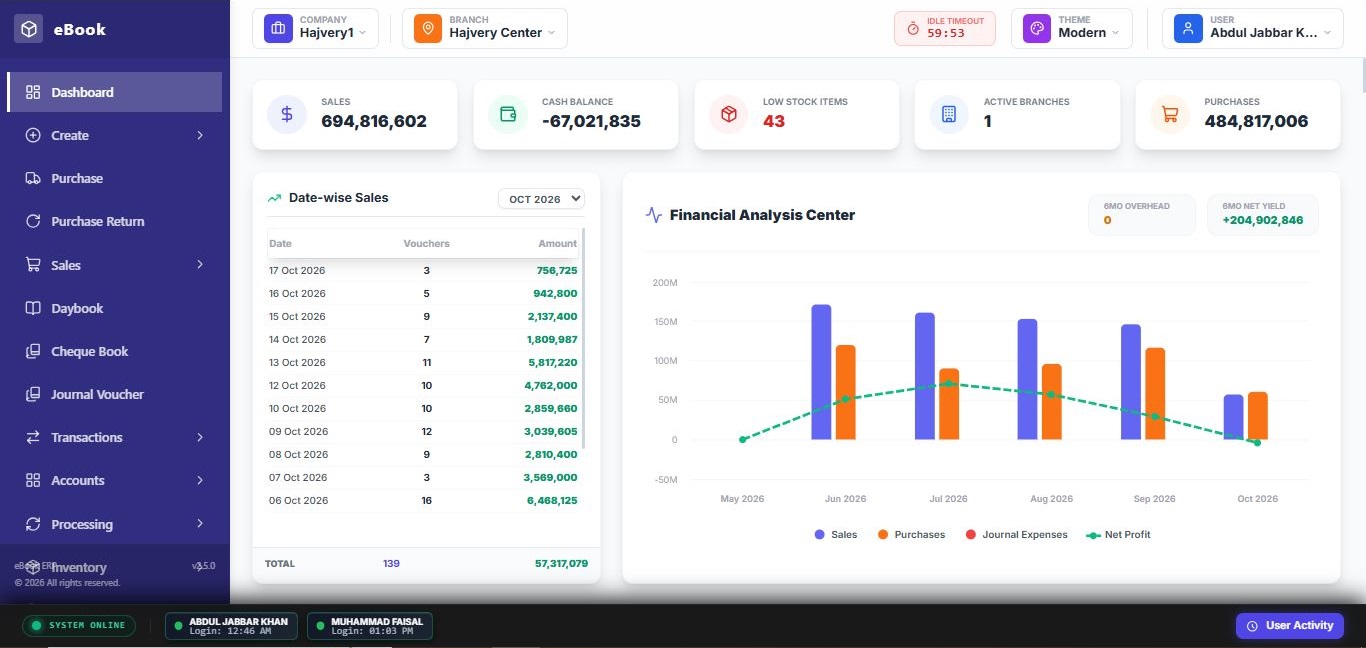This screenshot has height=648, width=1366.
Task: Click the Sales cart icon in sidebar
Action: (33, 265)
